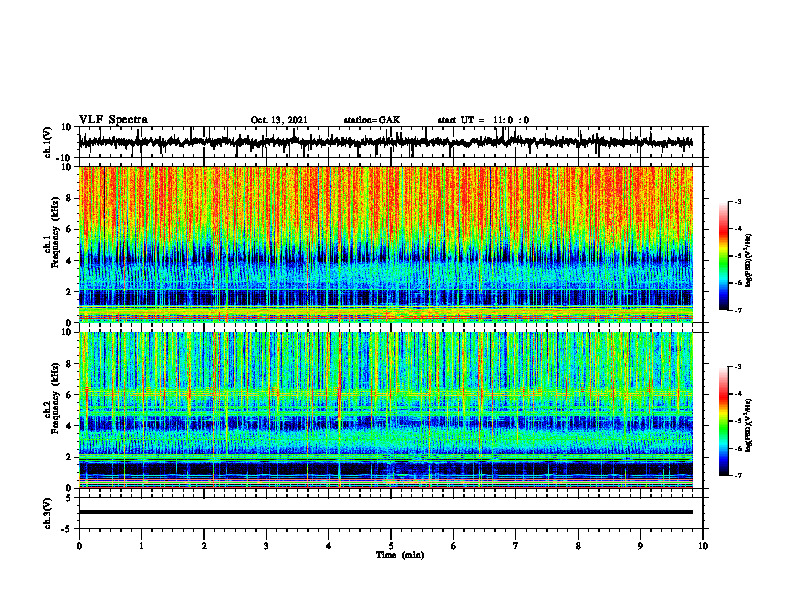Viewport: 792px width, 612px height.
Task: Click the ch.1 color bar label "log(PSD)(V²/Hz)"
Action: tap(749, 261)
